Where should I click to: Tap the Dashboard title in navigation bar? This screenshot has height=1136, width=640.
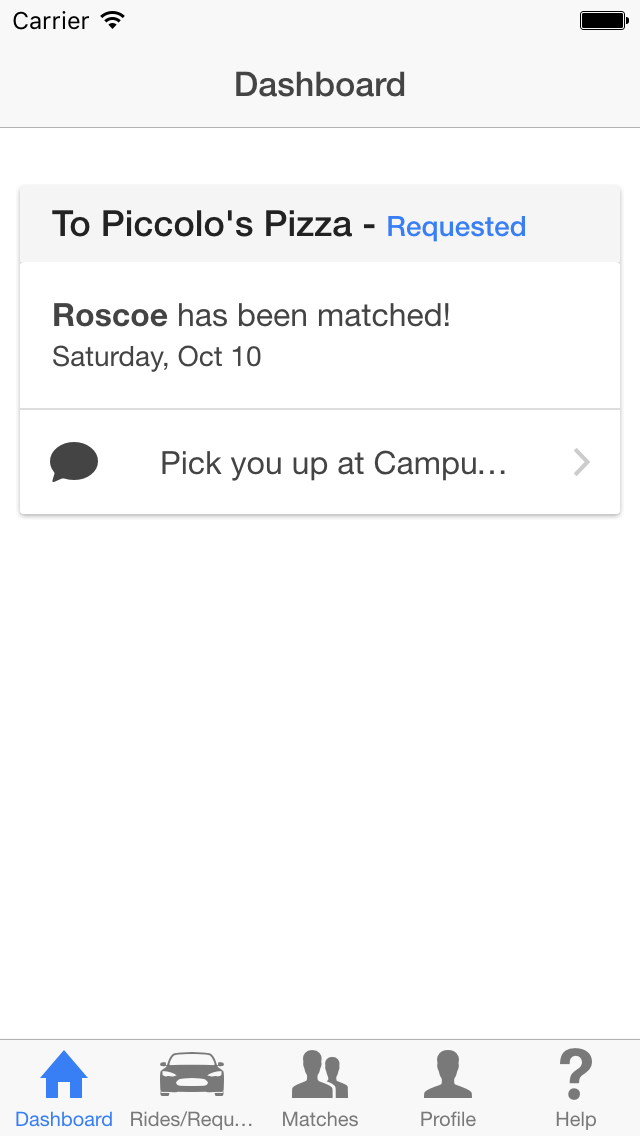coord(320,85)
